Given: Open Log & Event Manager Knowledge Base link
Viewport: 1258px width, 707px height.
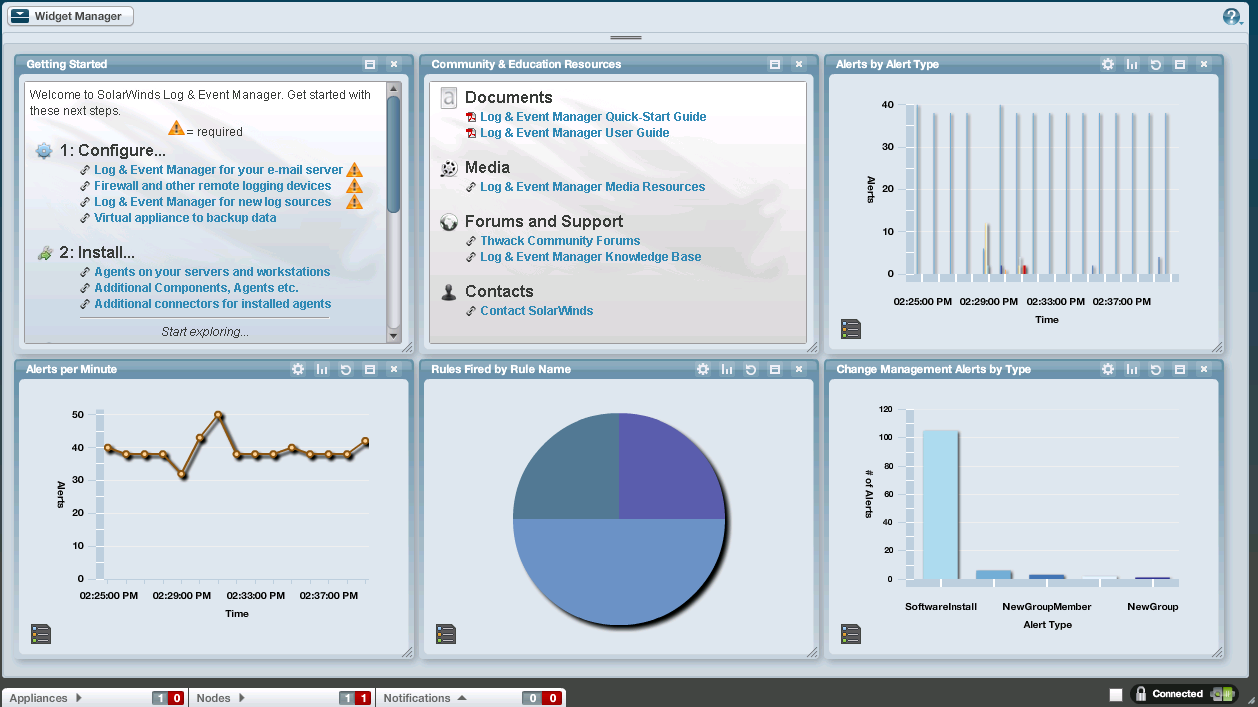Looking at the screenshot, I should (591, 257).
